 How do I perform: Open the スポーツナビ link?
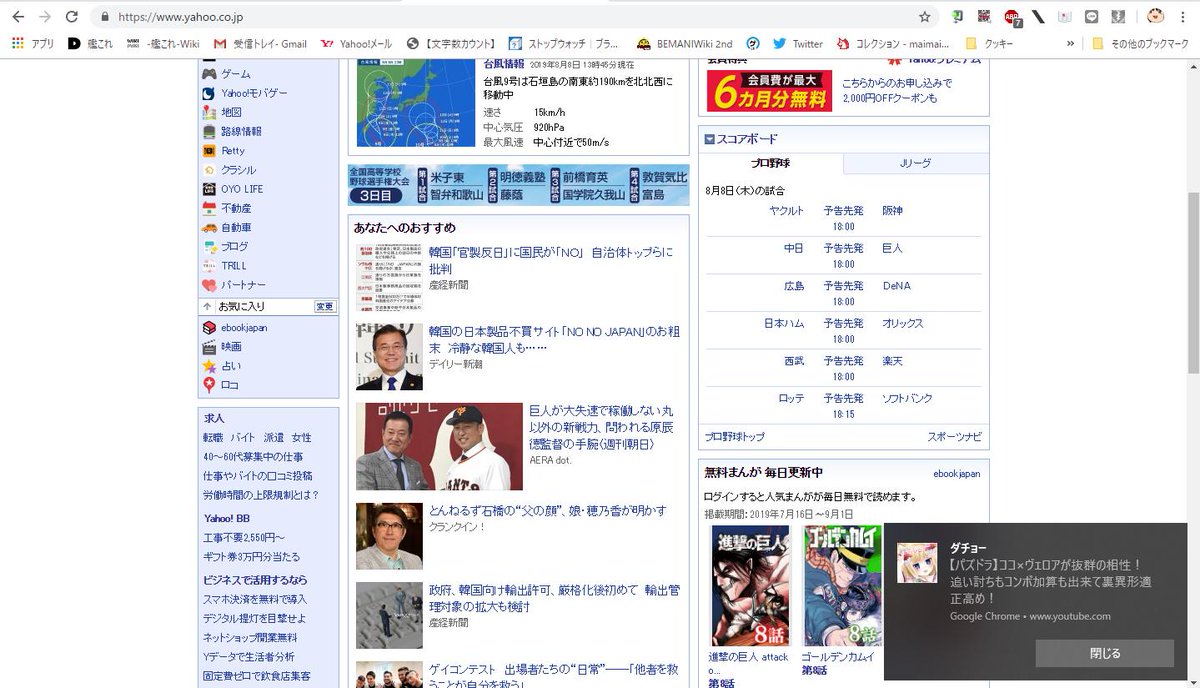(954, 437)
